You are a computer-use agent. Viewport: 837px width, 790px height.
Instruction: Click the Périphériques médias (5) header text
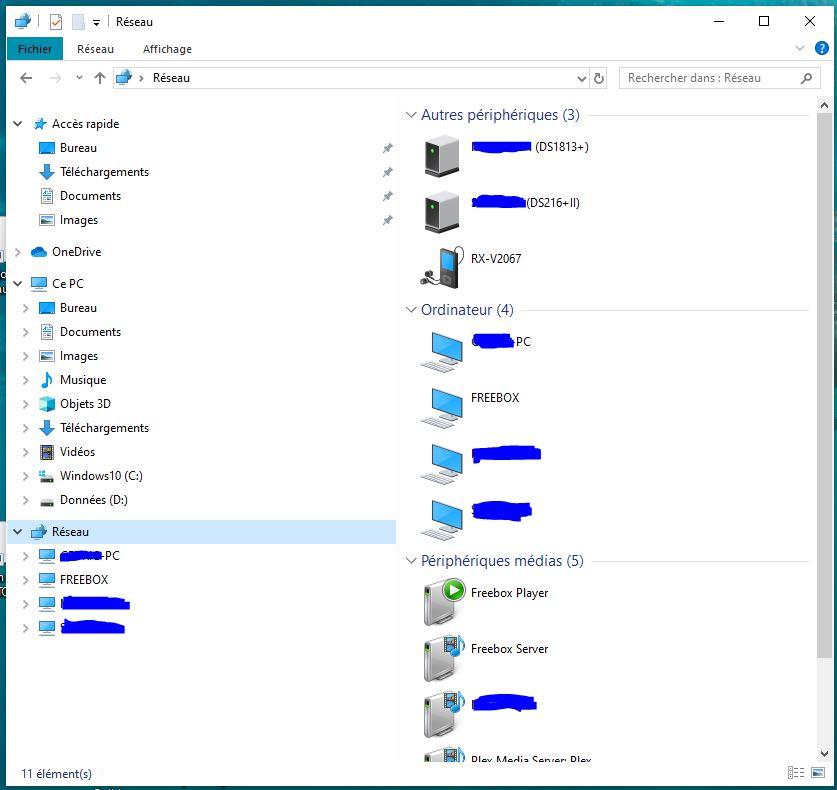tap(502, 560)
